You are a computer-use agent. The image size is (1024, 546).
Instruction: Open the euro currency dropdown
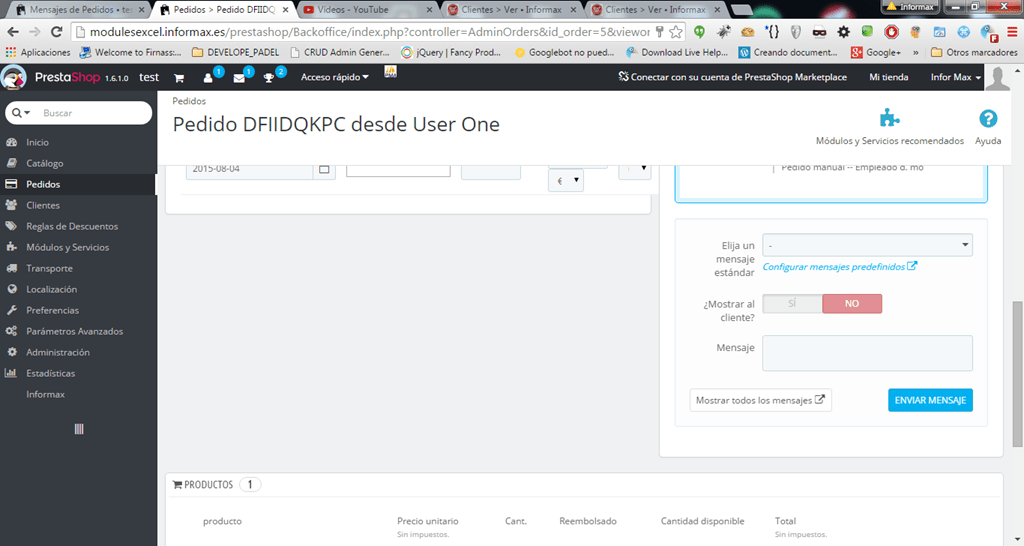coord(566,180)
